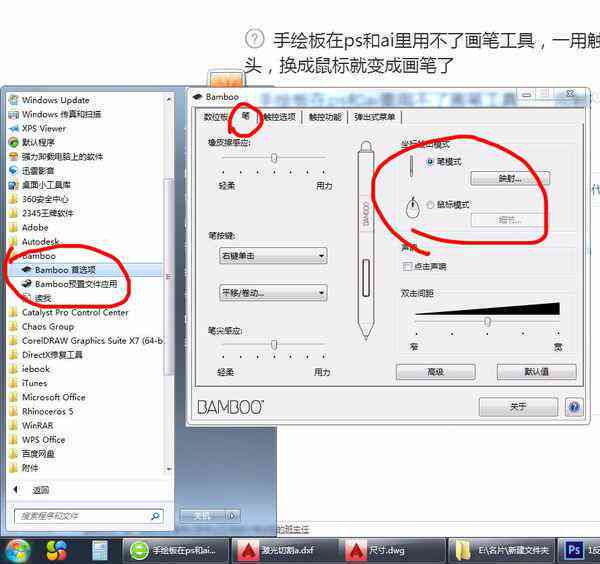
Task: Click the 橡皮擦感应 slider thumb
Action: pyautogui.click(x=274, y=157)
